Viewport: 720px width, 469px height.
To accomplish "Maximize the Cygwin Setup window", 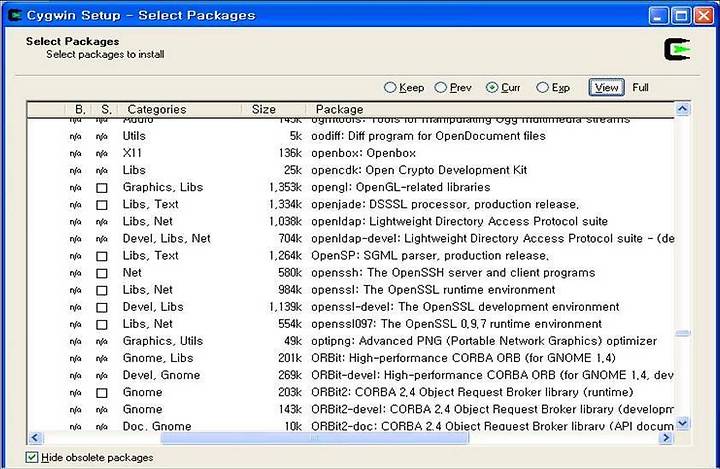I will click(681, 16).
